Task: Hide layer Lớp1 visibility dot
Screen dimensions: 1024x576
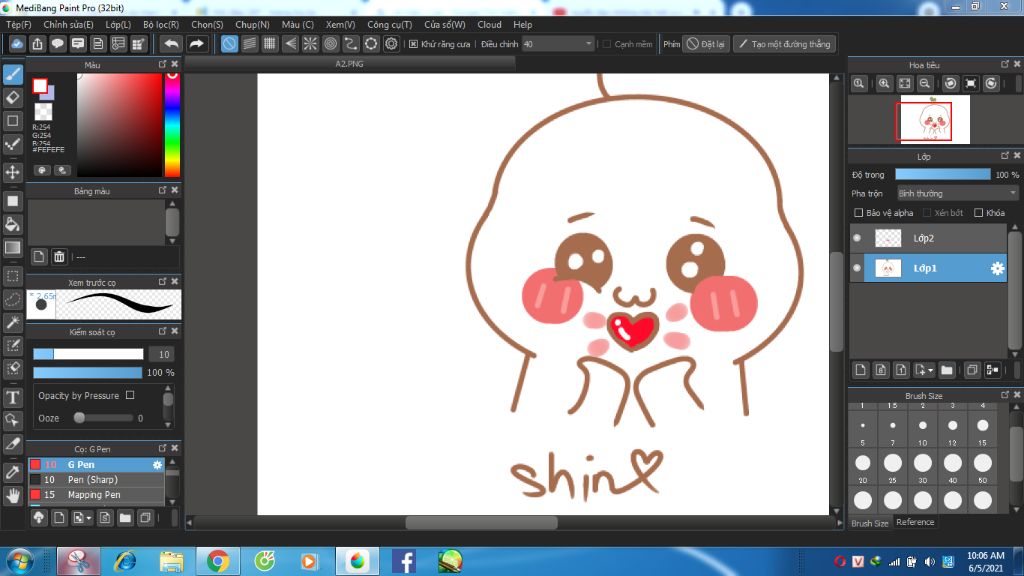Action: (857, 268)
